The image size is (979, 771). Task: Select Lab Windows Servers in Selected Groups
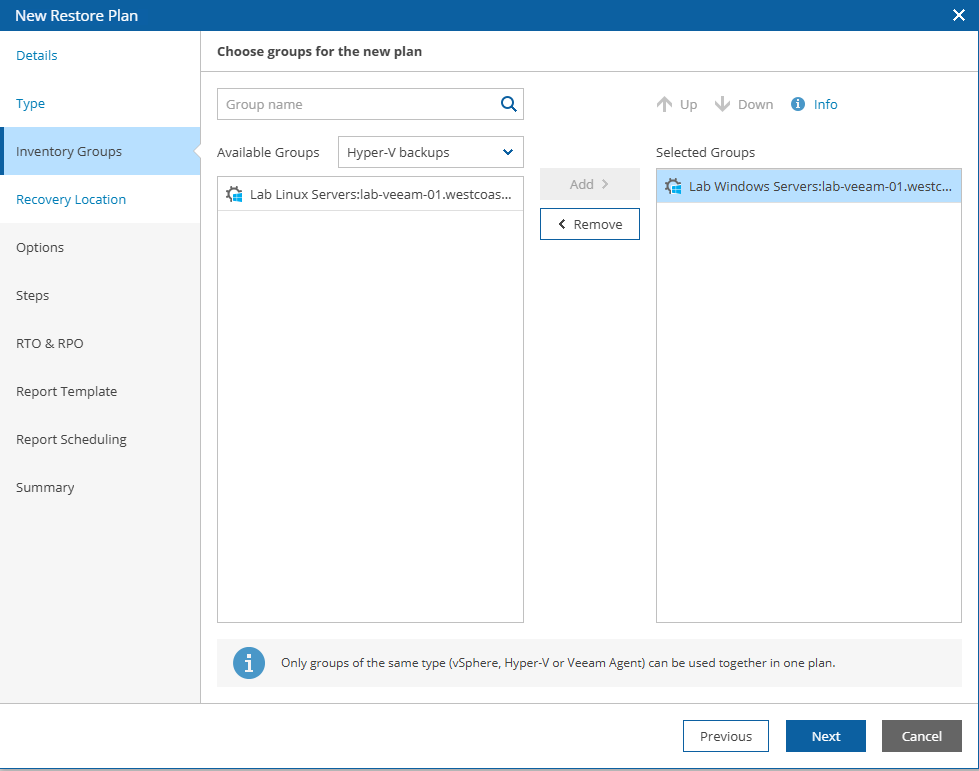[x=818, y=186]
